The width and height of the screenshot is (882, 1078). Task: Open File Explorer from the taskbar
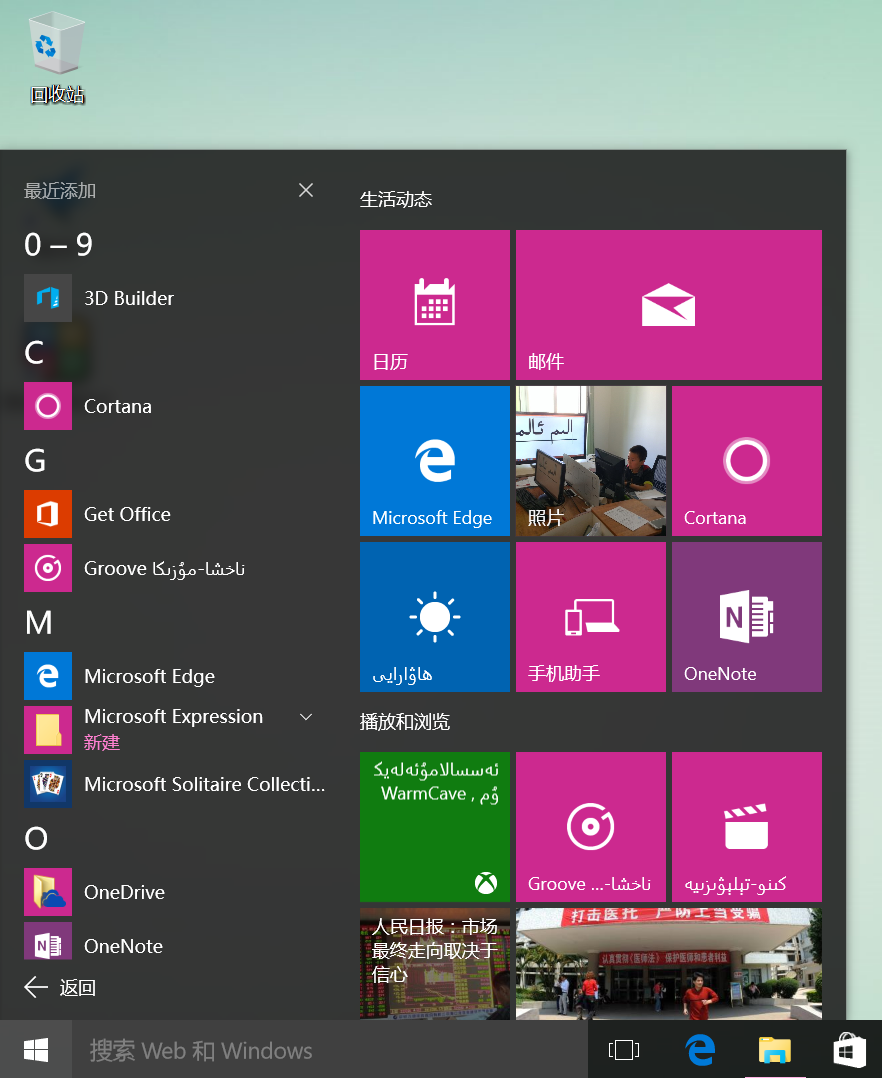click(x=775, y=1050)
